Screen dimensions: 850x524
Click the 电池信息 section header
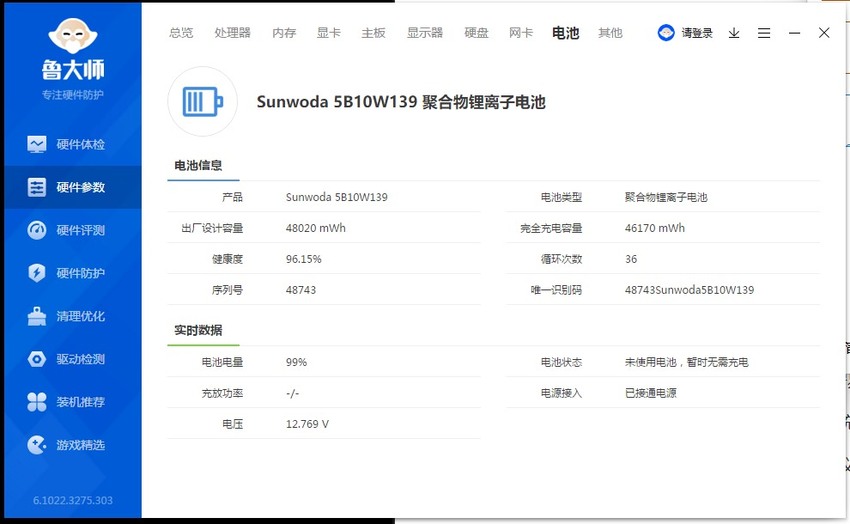coord(198,165)
